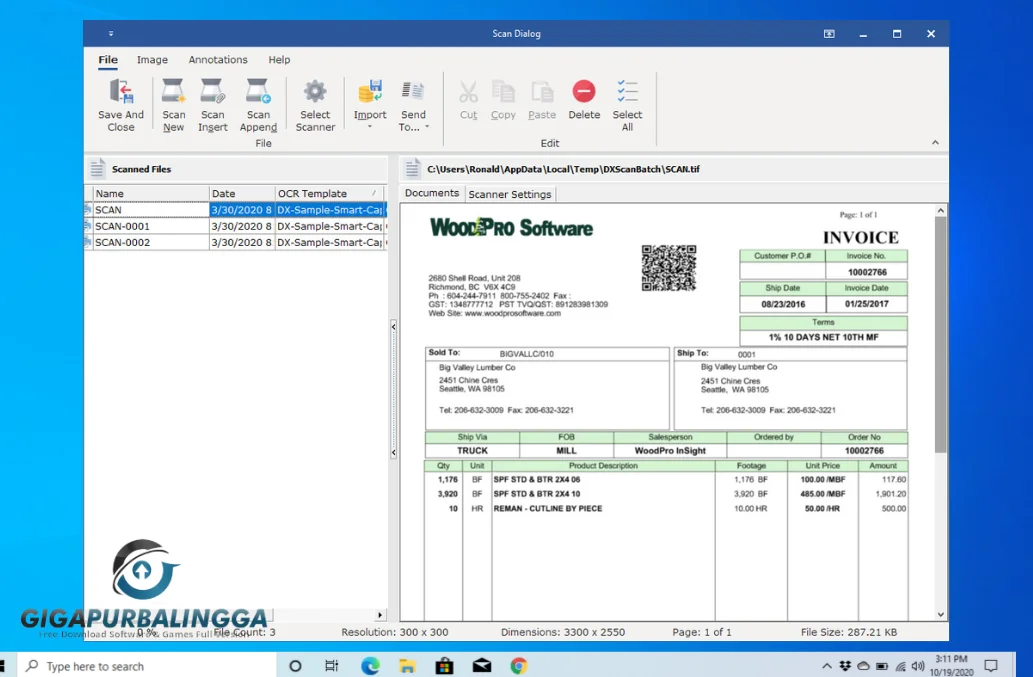Expand the Send To dropdown arrow
Screen dimensions: 1033x677
pyautogui.click(x=427, y=126)
